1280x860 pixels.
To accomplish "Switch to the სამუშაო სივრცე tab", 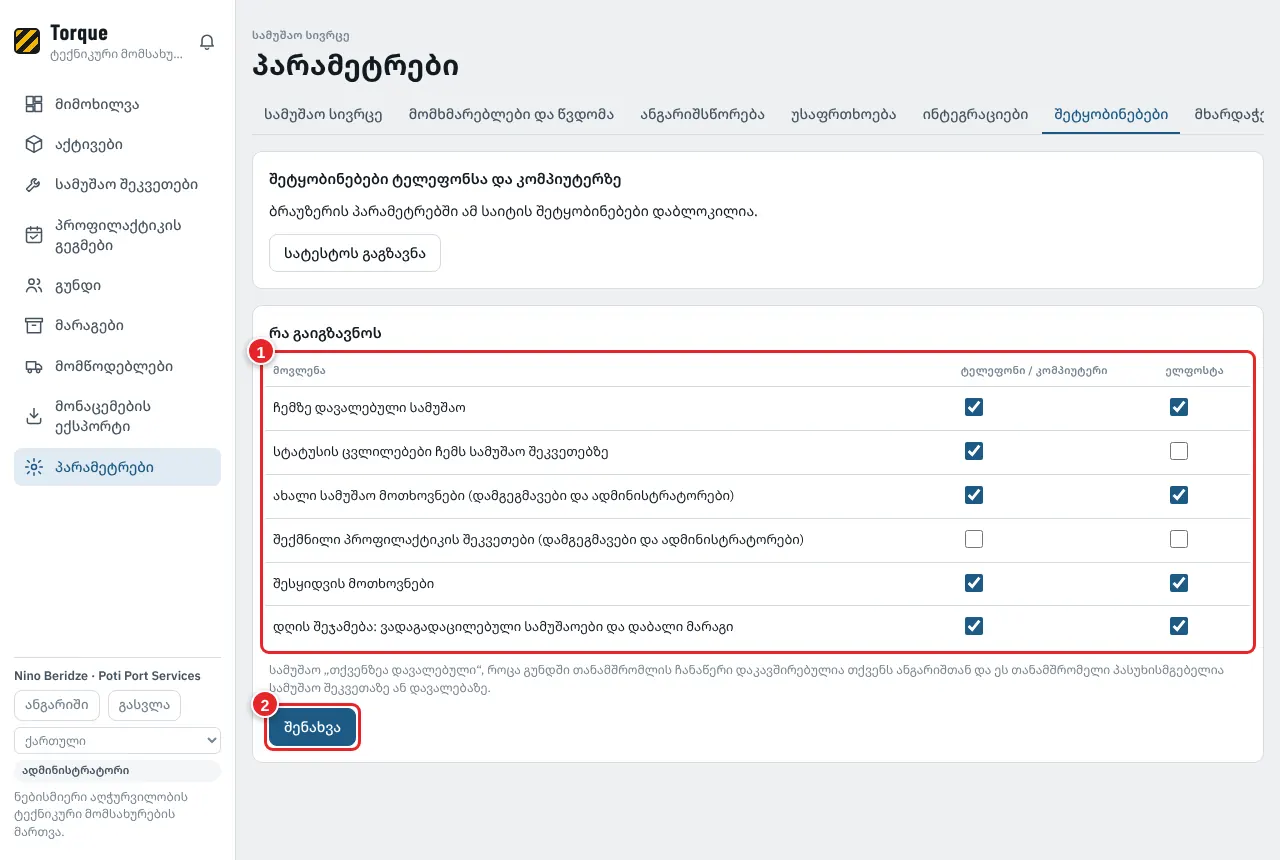I will pos(323,114).
